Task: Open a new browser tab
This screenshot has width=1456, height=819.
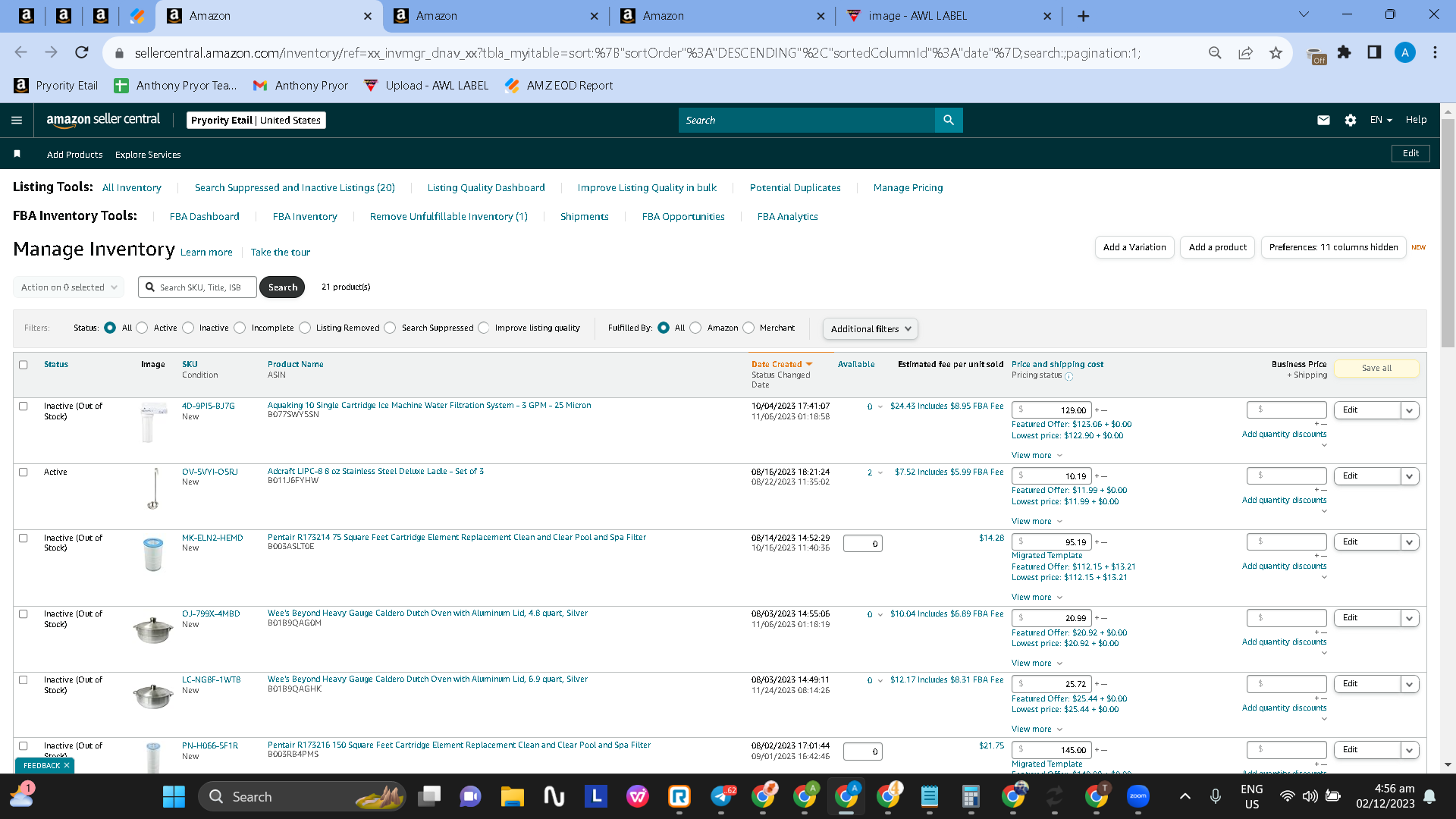Action: [x=1083, y=16]
